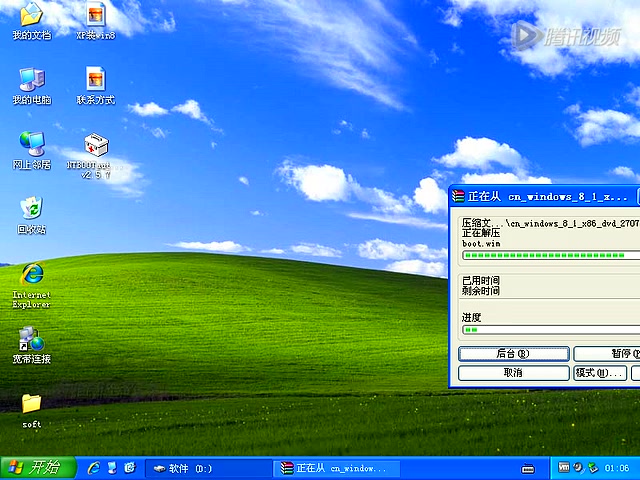Select the 回收站 recycle bin icon
The height and width of the screenshot is (480, 640).
[x=31, y=216]
